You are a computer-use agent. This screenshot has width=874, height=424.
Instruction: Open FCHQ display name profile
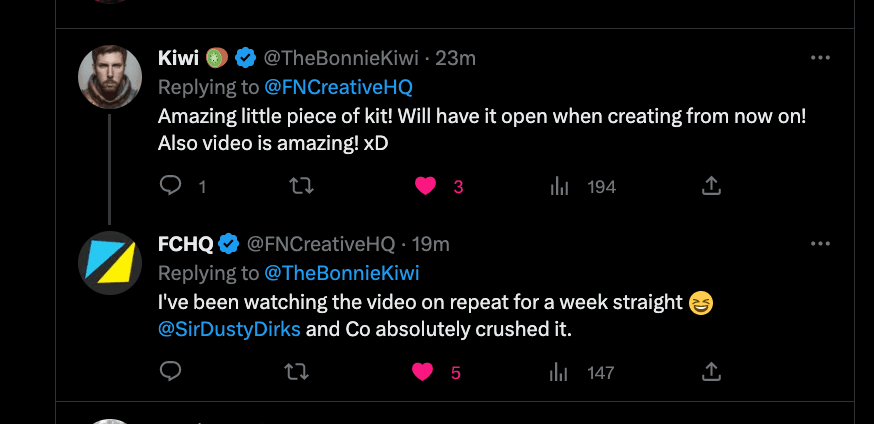tap(186, 244)
